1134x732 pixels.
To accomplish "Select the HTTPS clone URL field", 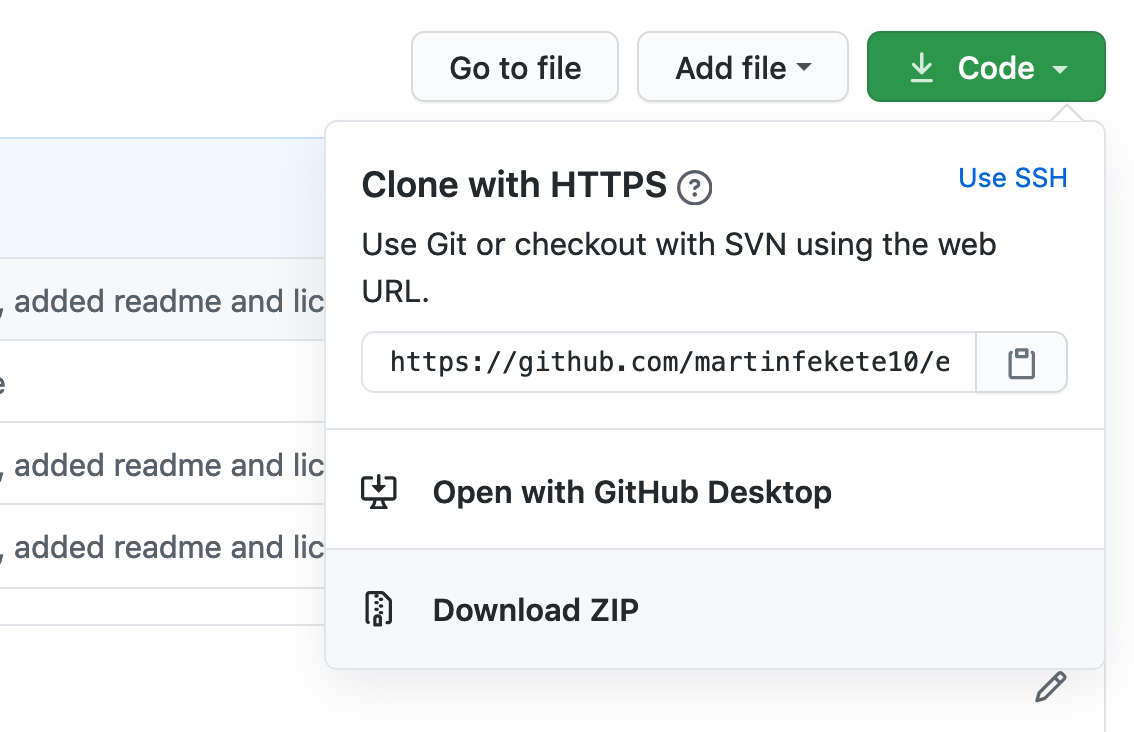I will [x=669, y=362].
